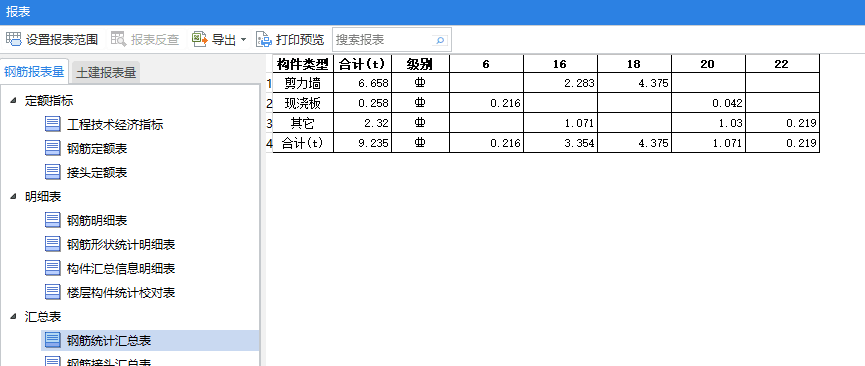Switch to the 土建报表量 tab
This screenshot has height=366, width=865.
tap(106, 72)
